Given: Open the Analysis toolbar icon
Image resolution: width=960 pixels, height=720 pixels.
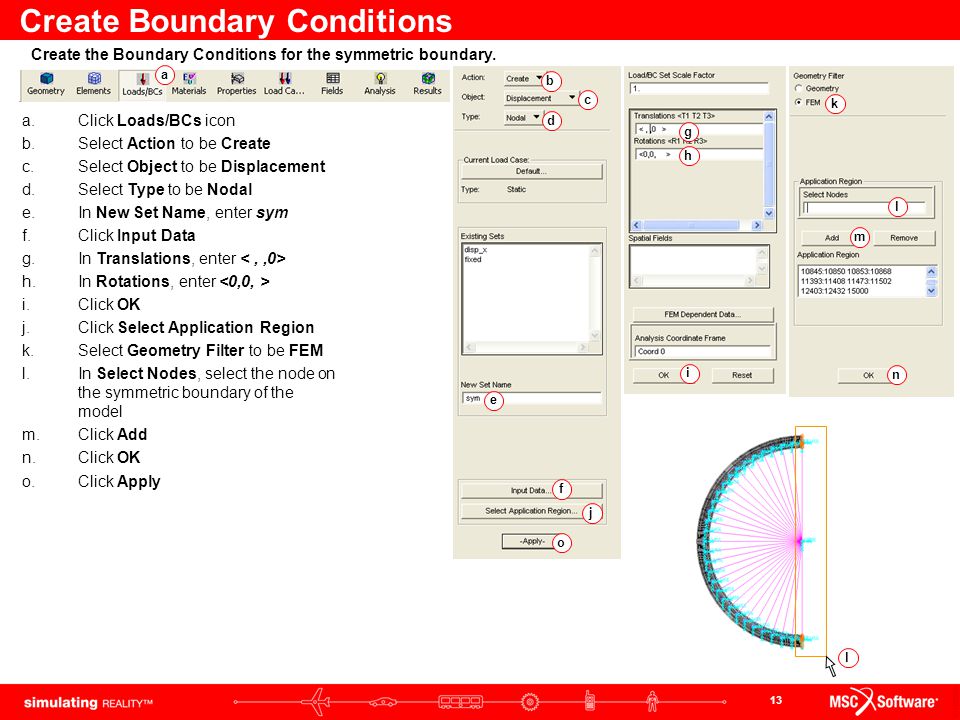Looking at the screenshot, I should tap(380, 84).
